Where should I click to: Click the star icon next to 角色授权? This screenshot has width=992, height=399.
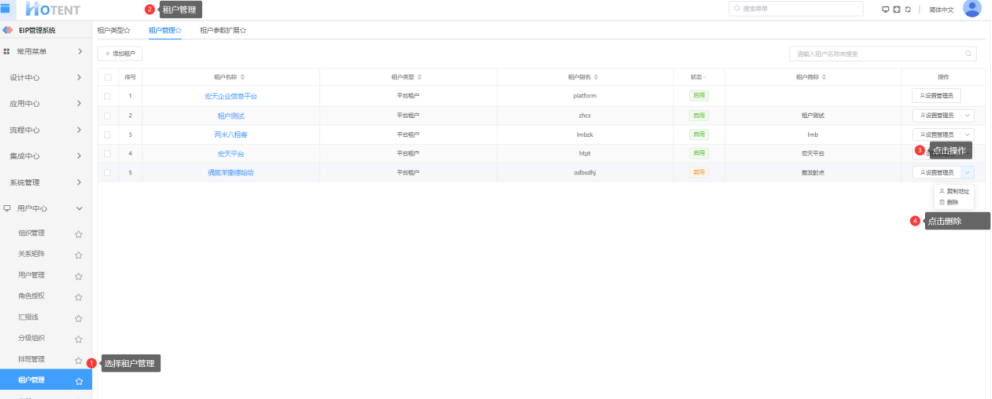(x=78, y=297)
